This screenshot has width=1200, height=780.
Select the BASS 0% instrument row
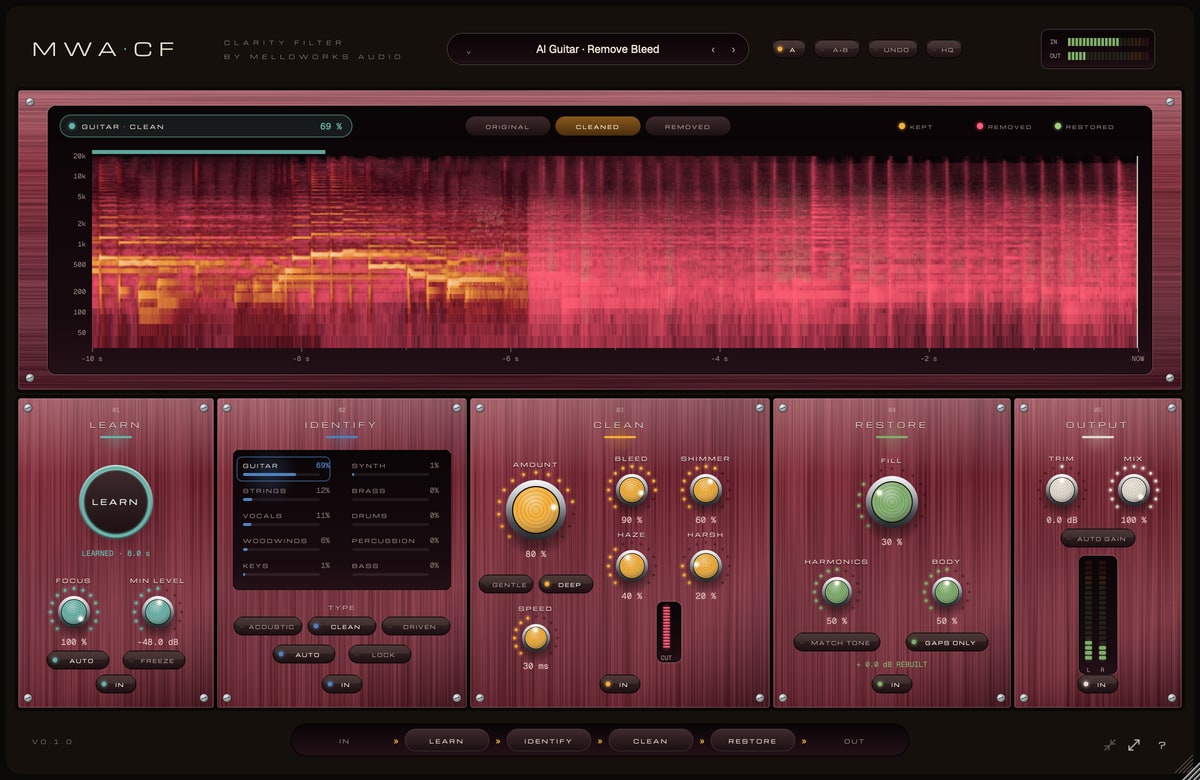click(x=395, y=568)
